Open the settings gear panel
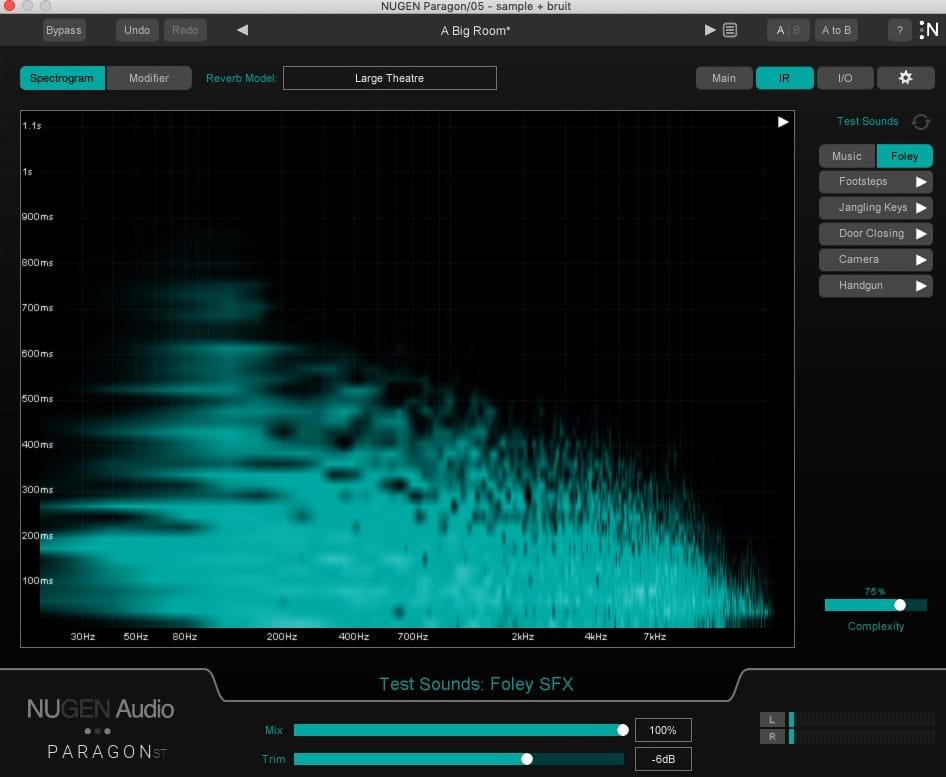 pos(905,77)
